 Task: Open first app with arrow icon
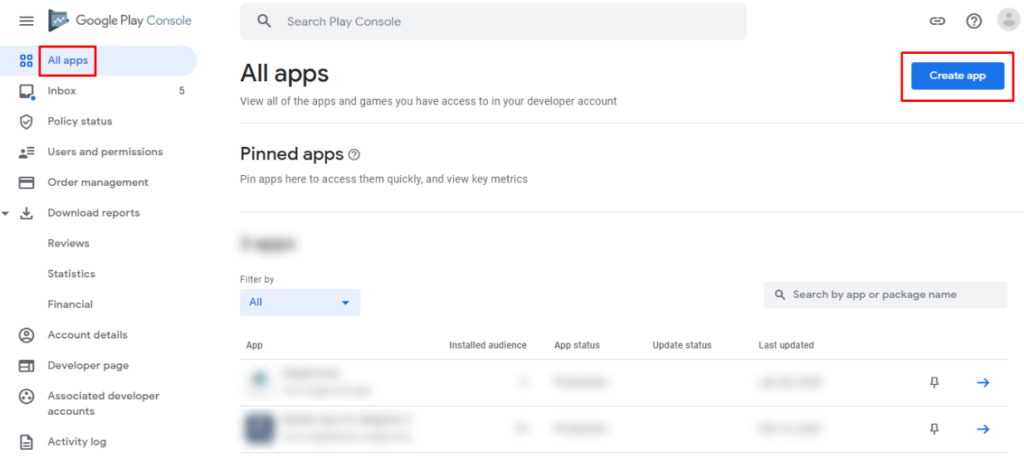pos(982,382)
